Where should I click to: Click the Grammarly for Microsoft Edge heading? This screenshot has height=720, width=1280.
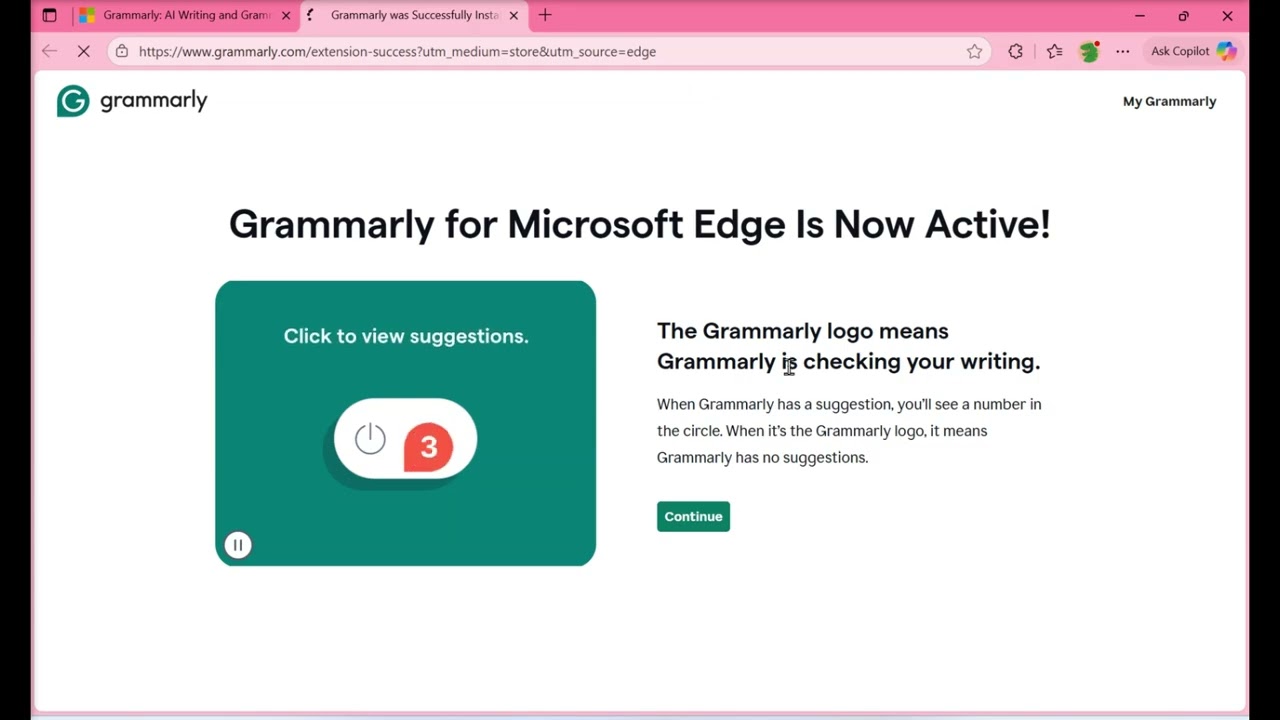click(x=640, y=224)
